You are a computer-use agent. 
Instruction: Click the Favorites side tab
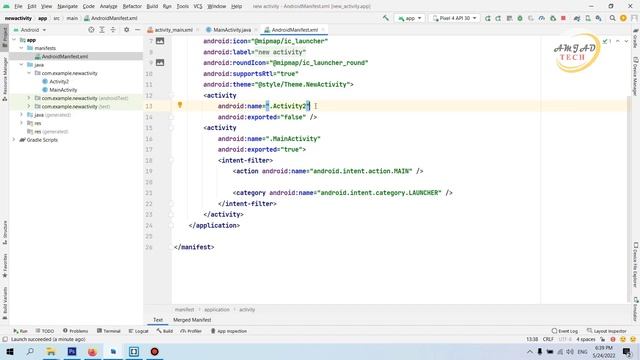(x=4, y=265)
